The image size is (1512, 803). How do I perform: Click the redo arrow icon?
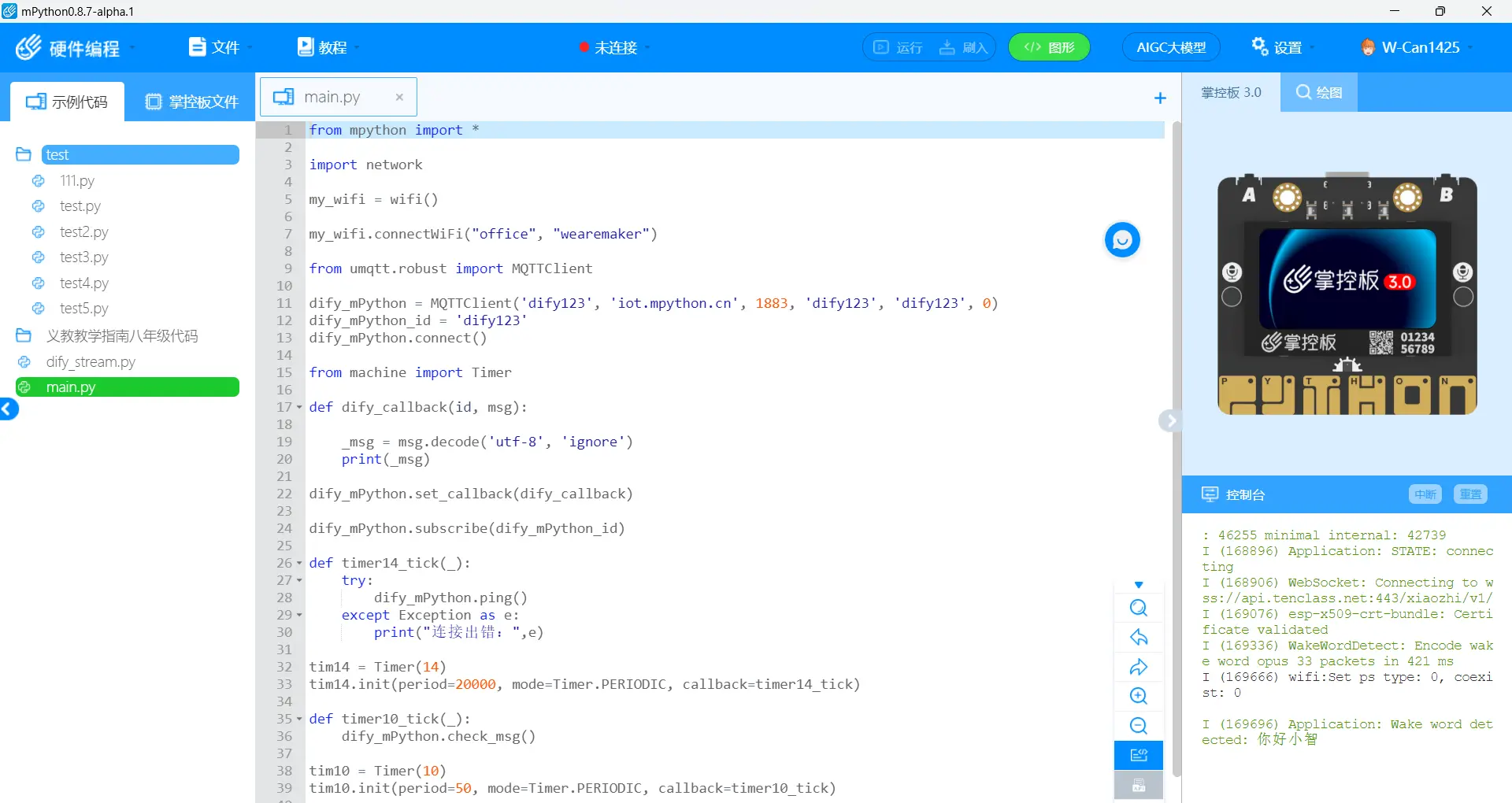(x=1138, y=668)
